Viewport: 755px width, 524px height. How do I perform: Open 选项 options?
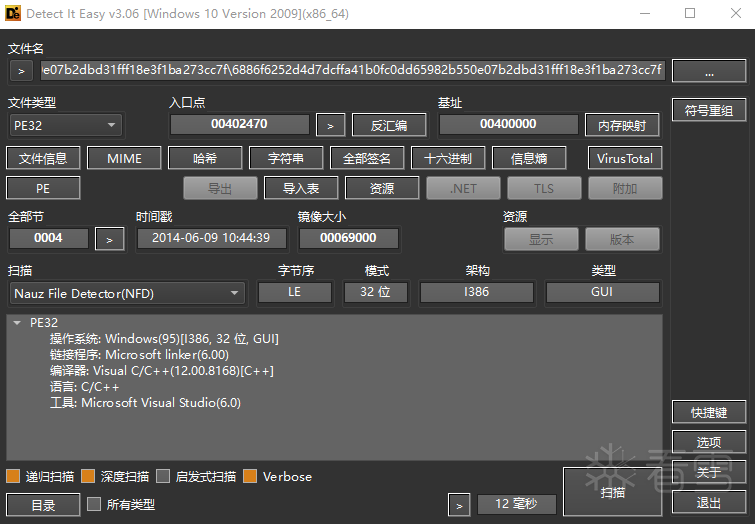tap(709, 442)
